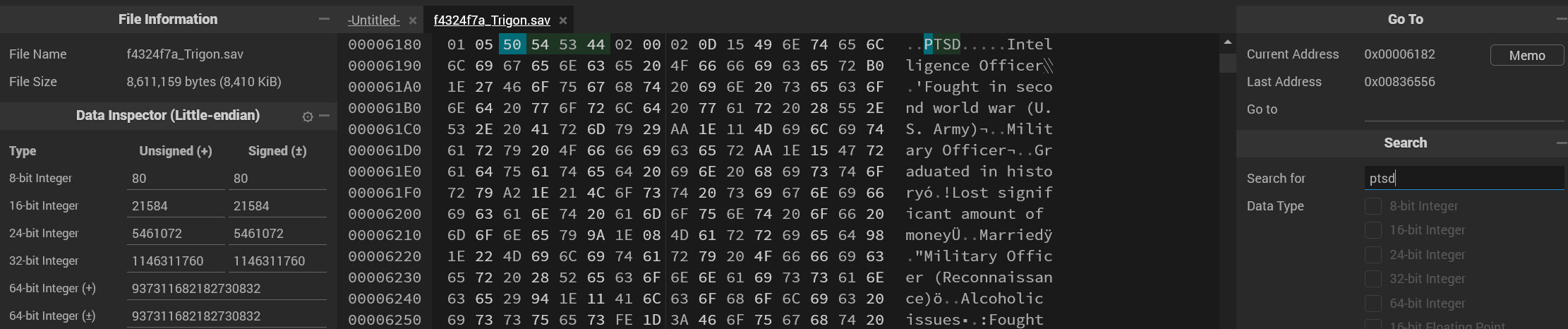1568x329 pixels.
Task: Toggle the 64-bit Integer search checkbox
Action: click(x=1373, y=304)
